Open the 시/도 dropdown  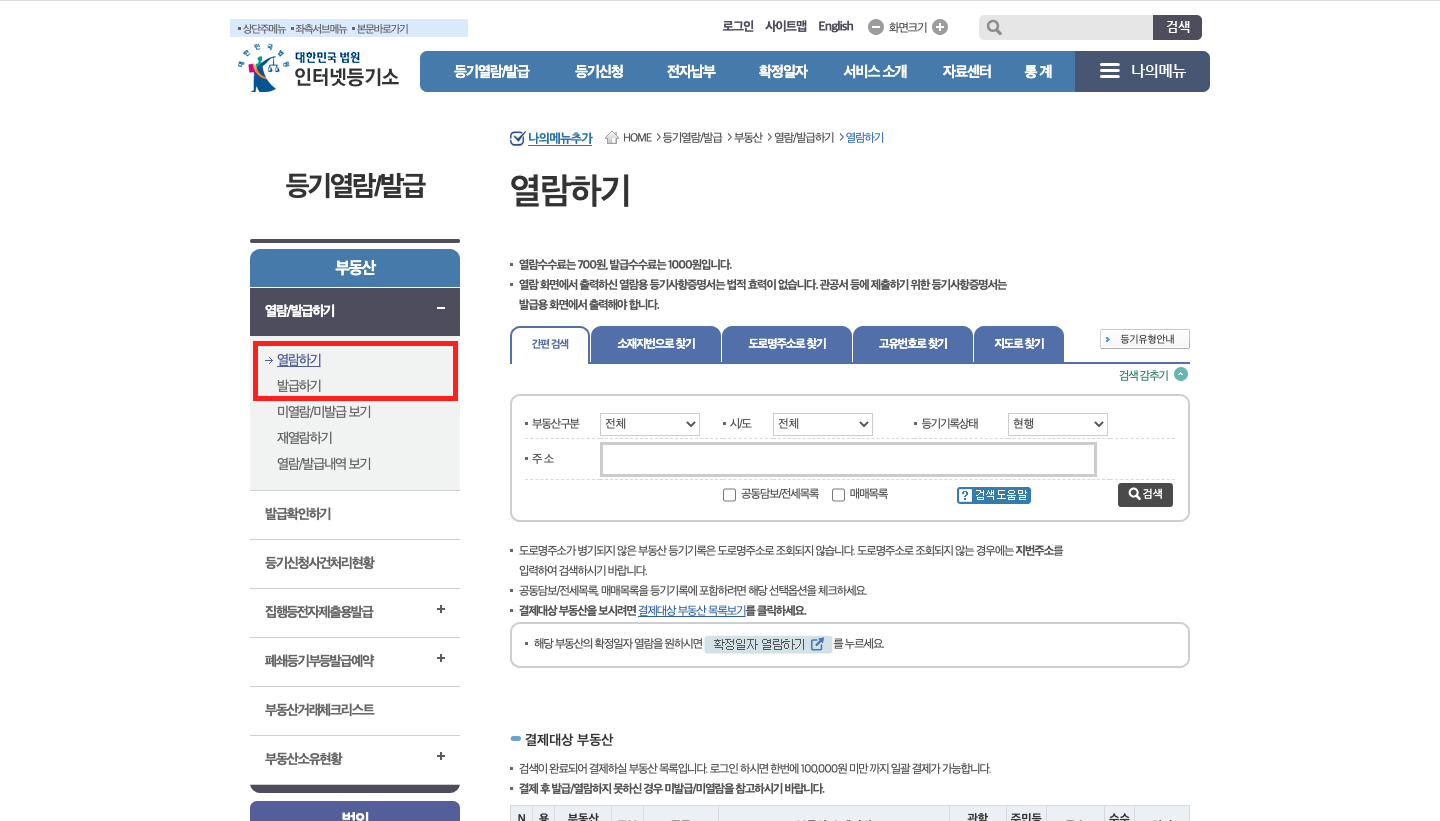click(x=822, y=424)
